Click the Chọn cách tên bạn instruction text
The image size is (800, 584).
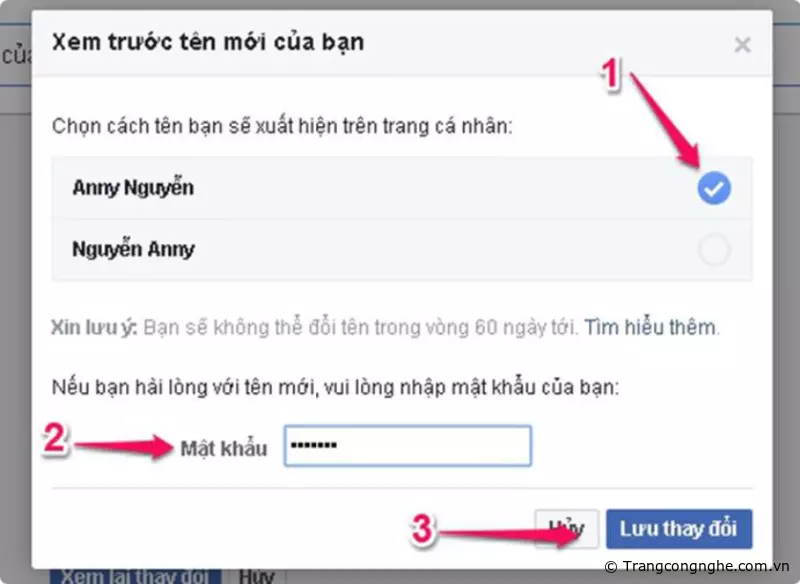click(x=282, y=126)
